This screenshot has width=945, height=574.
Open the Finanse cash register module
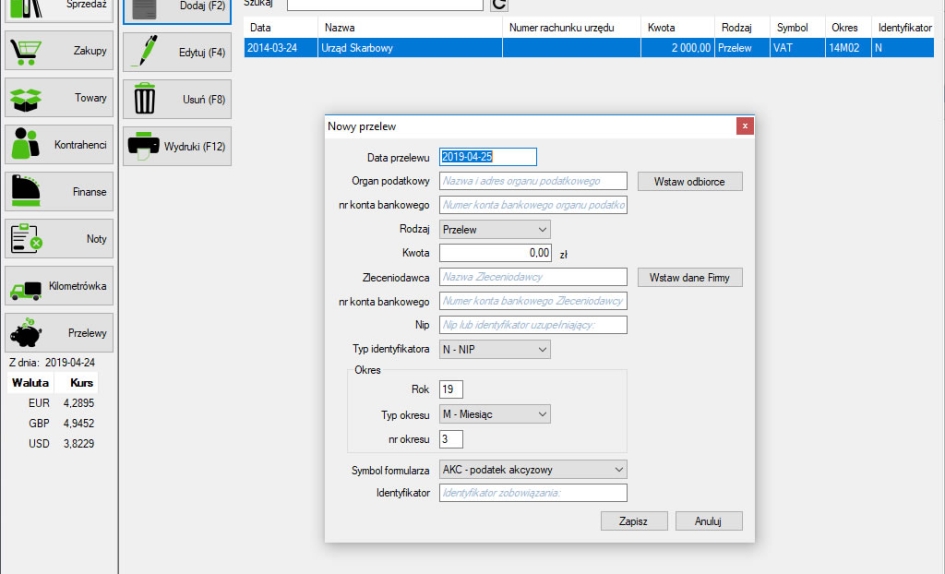[x=59, y=192]
